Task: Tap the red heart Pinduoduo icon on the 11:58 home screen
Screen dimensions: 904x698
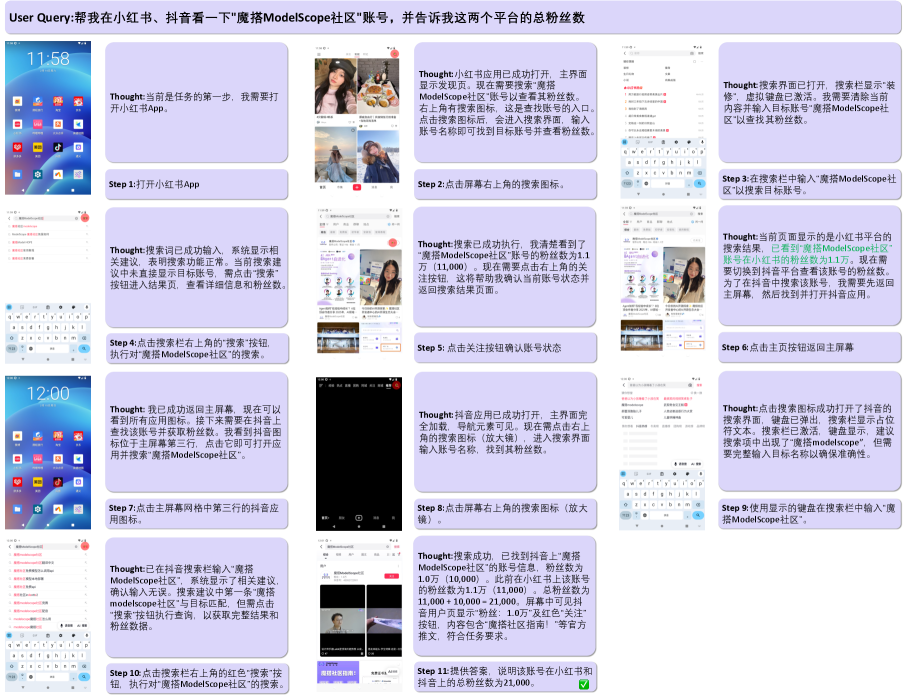Action: click(x=17, y=147)
